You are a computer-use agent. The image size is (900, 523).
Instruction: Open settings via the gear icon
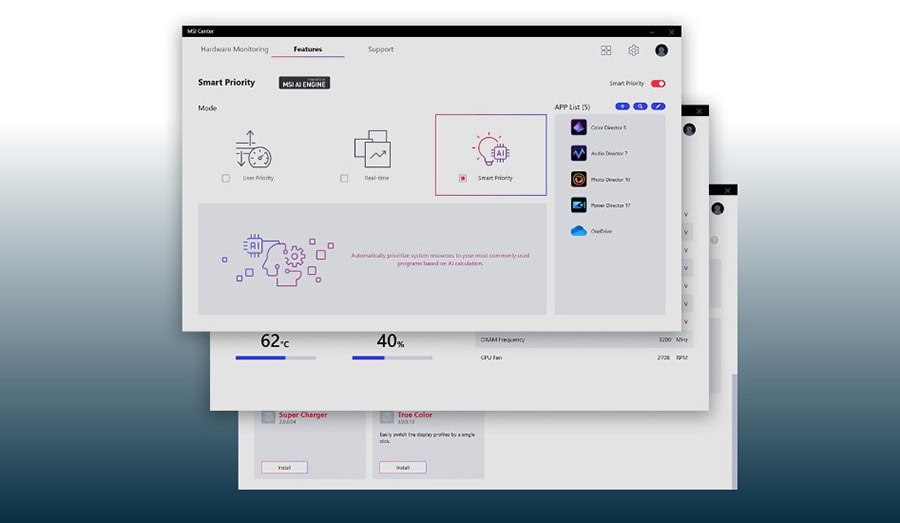pos(633,50)
